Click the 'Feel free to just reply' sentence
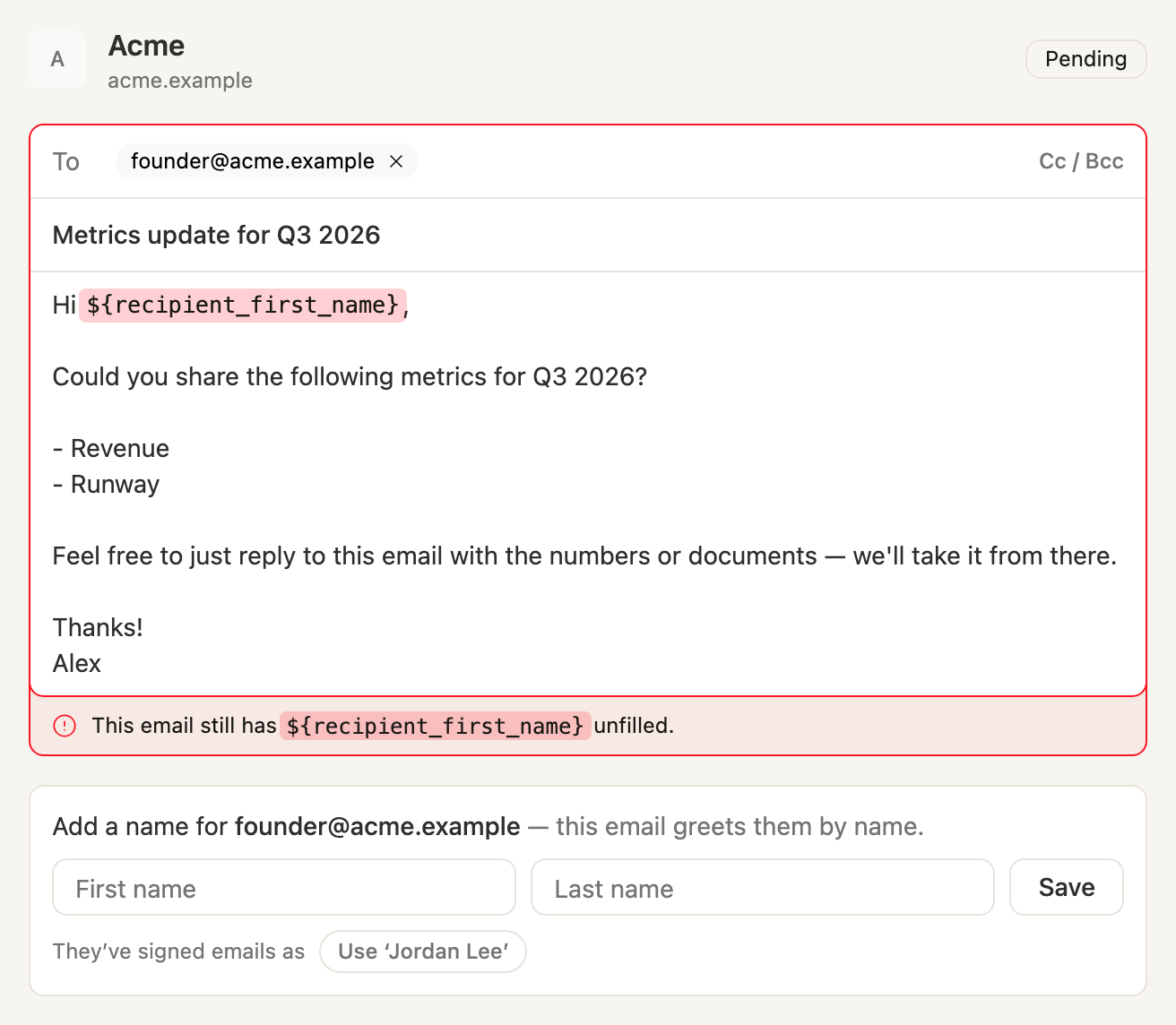The height and width of the screenshot is (1025, 1176). click(584, 556)
